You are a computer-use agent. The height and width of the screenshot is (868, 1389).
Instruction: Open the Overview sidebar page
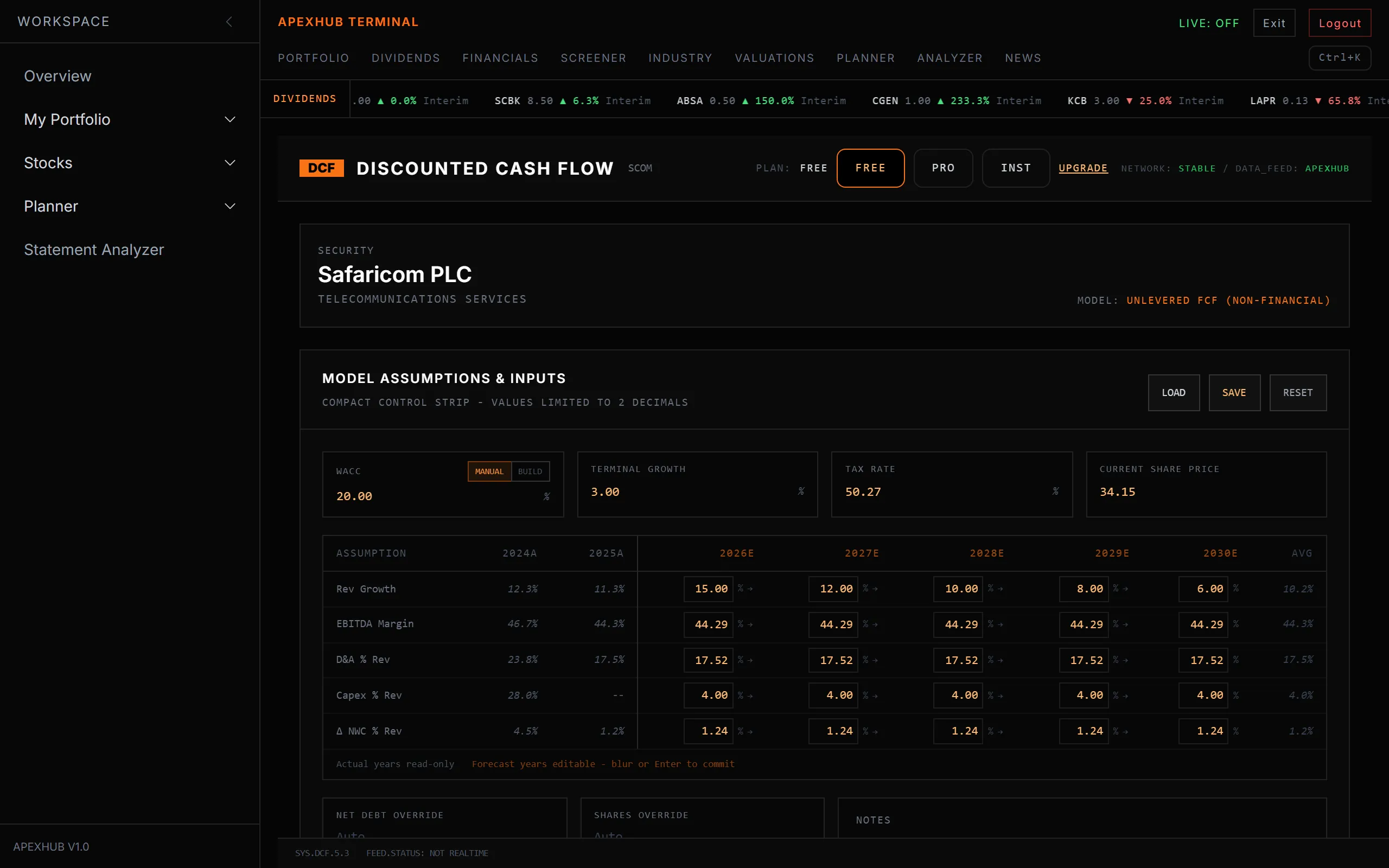pos(58,76)
